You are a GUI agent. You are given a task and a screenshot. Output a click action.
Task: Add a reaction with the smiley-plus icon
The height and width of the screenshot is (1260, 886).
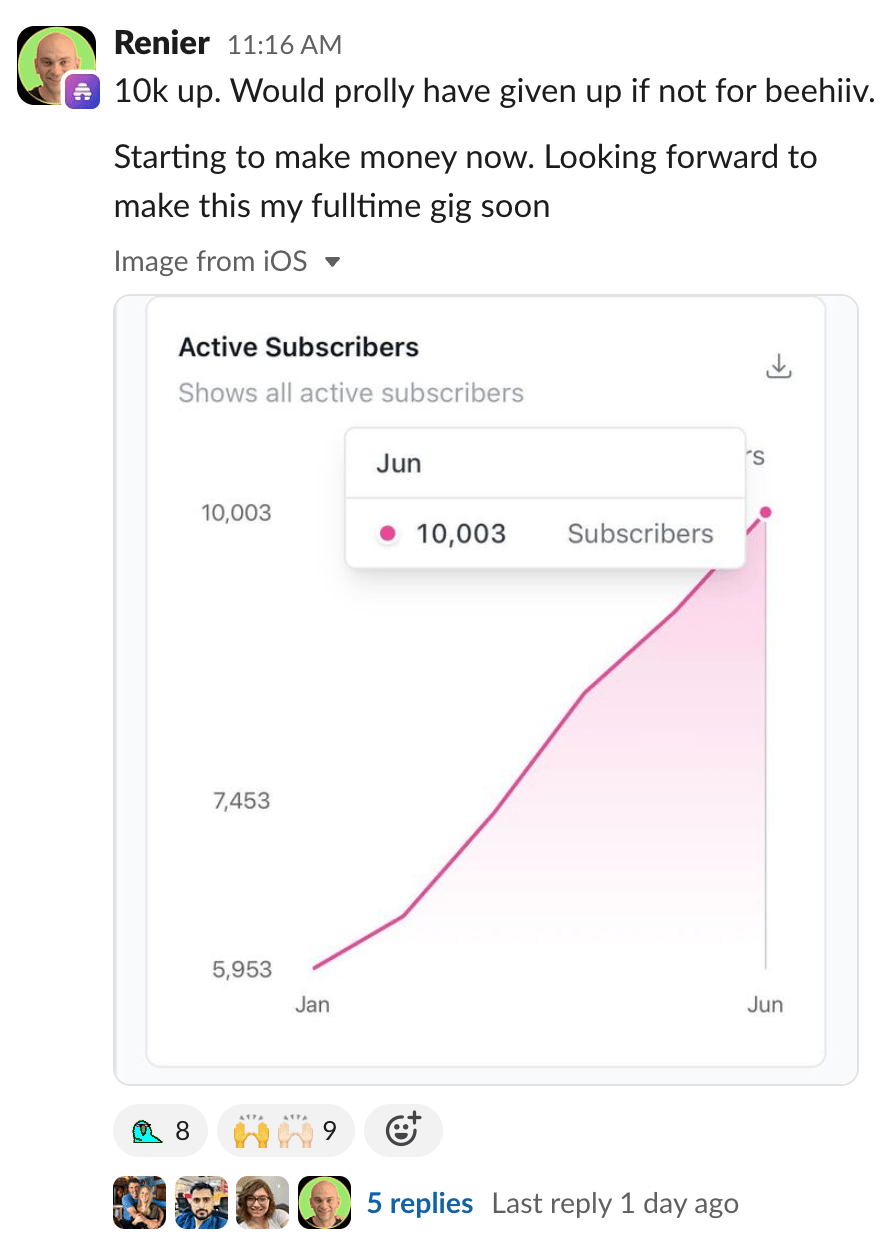(403, 1131)
